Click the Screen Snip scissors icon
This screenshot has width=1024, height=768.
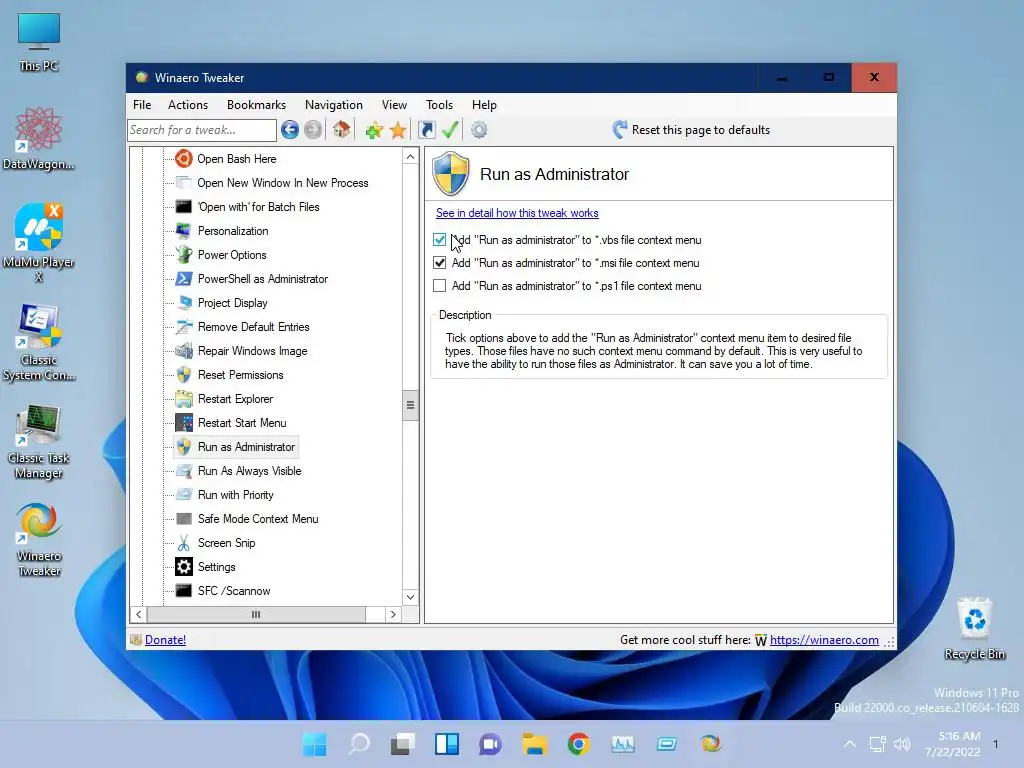click(184, 543)
